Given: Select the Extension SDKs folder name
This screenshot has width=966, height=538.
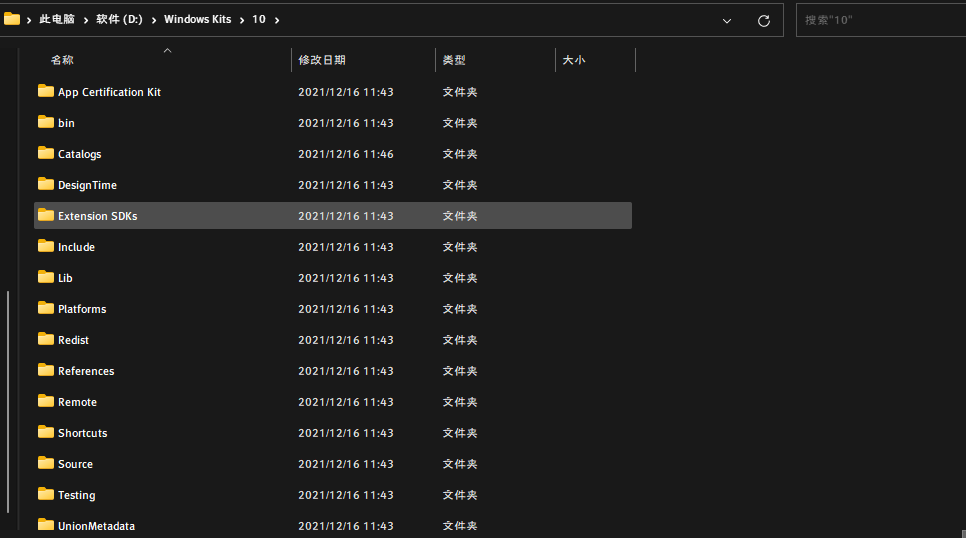Looking at the screenshot, I should [97, 216].
